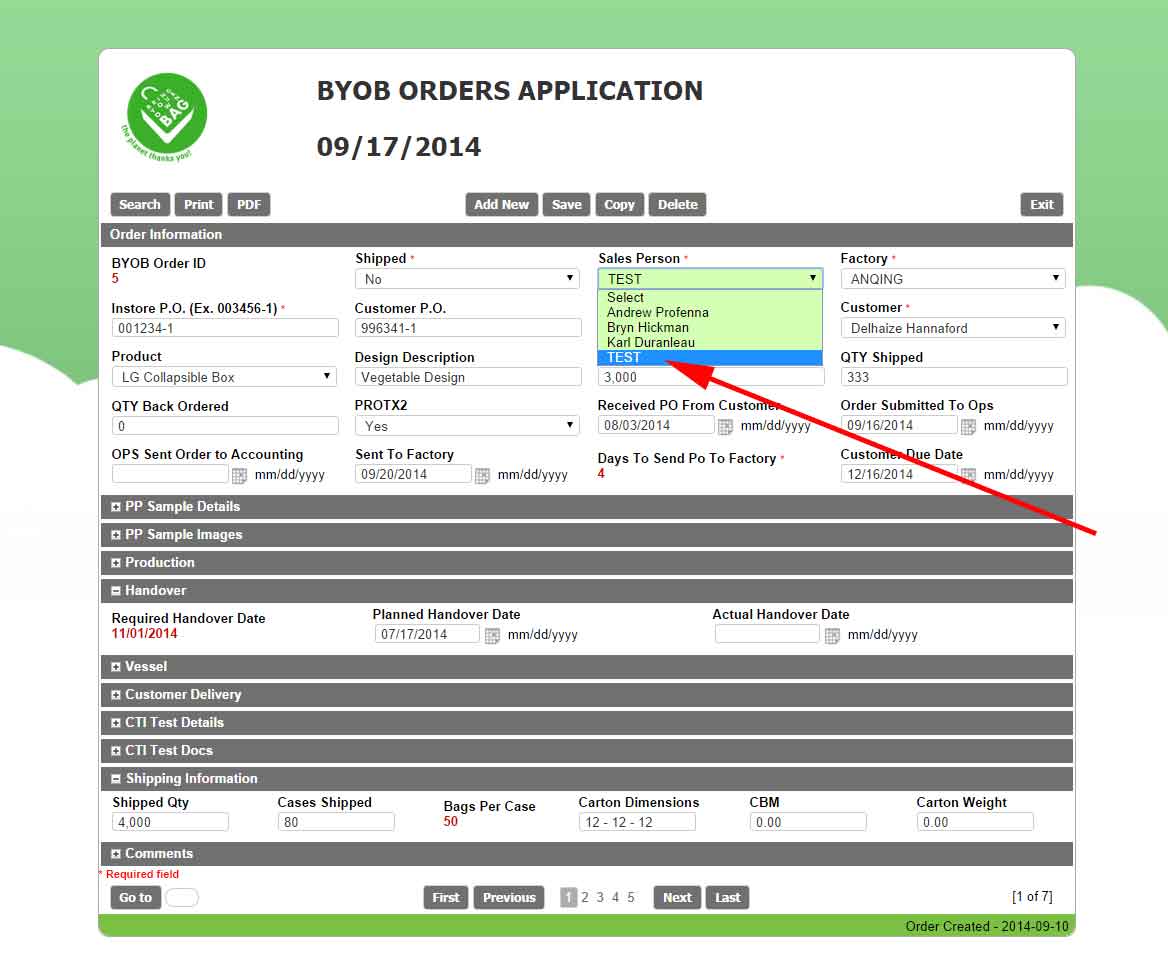This screenshot has width=1168, height=962.
Task: Open the PROTX2 dropdown
Action: coord(467,426)
